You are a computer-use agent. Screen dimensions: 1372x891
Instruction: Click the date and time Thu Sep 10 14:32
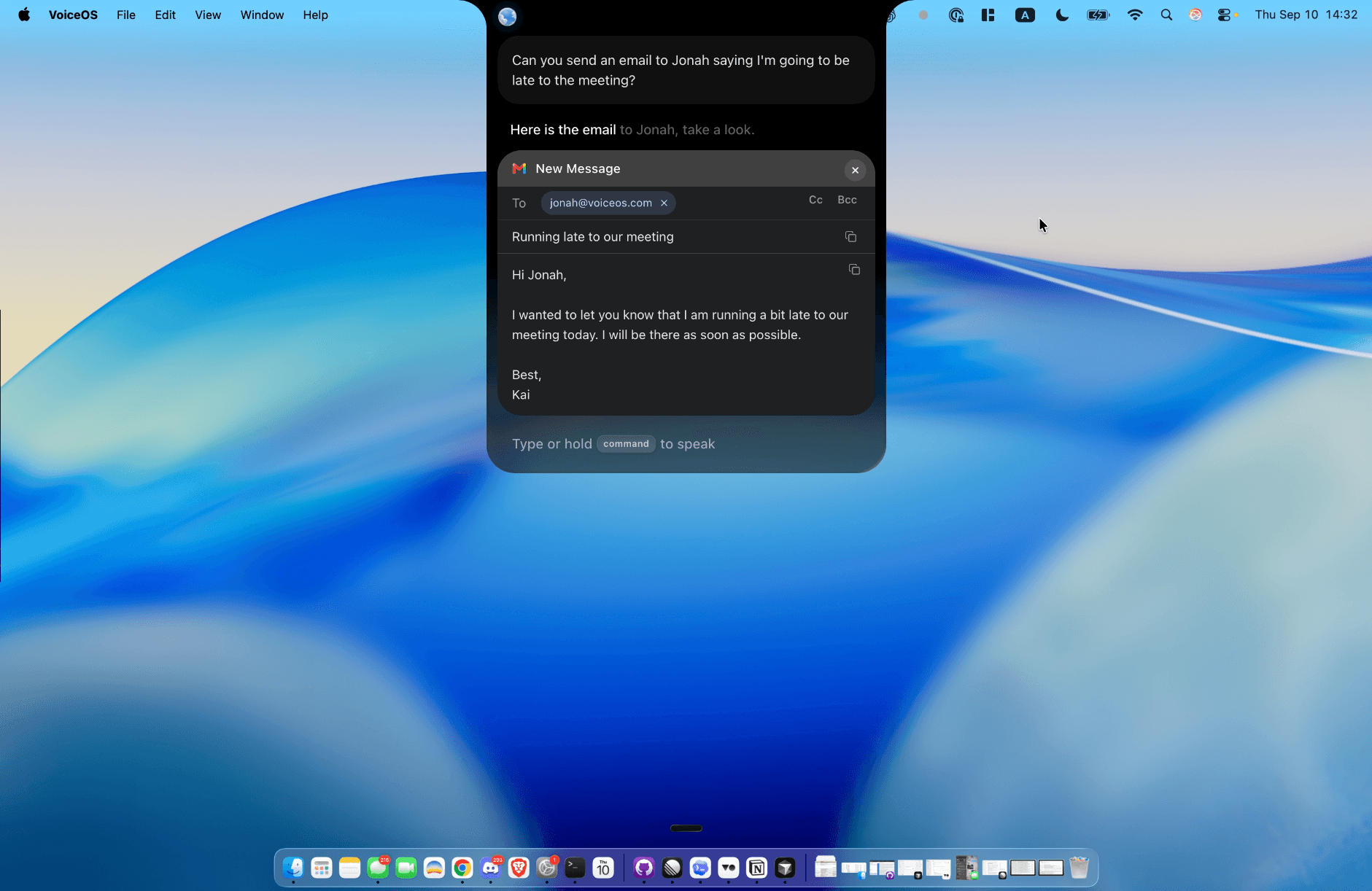[1306, 15]
